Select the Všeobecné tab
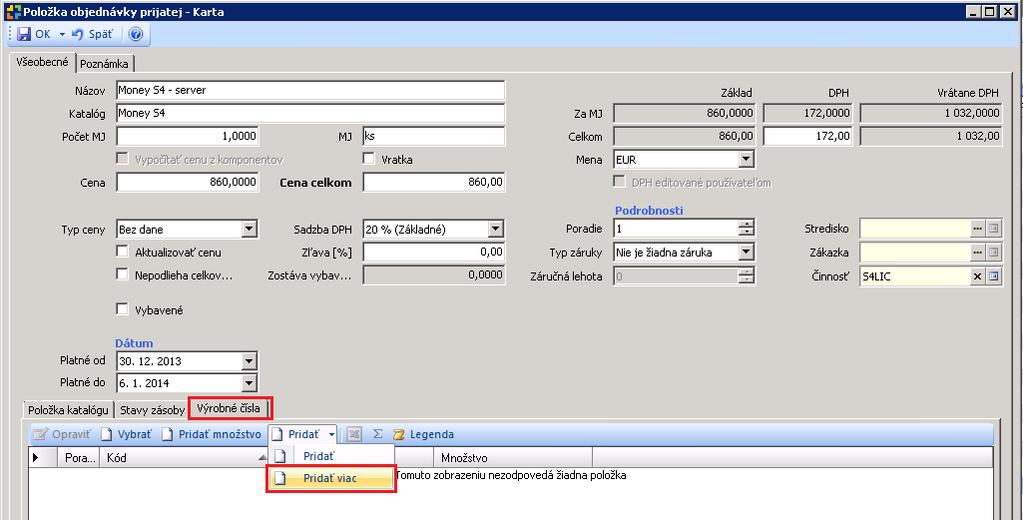This screenshot has width=1023, height=520. (x=42, y=62)
